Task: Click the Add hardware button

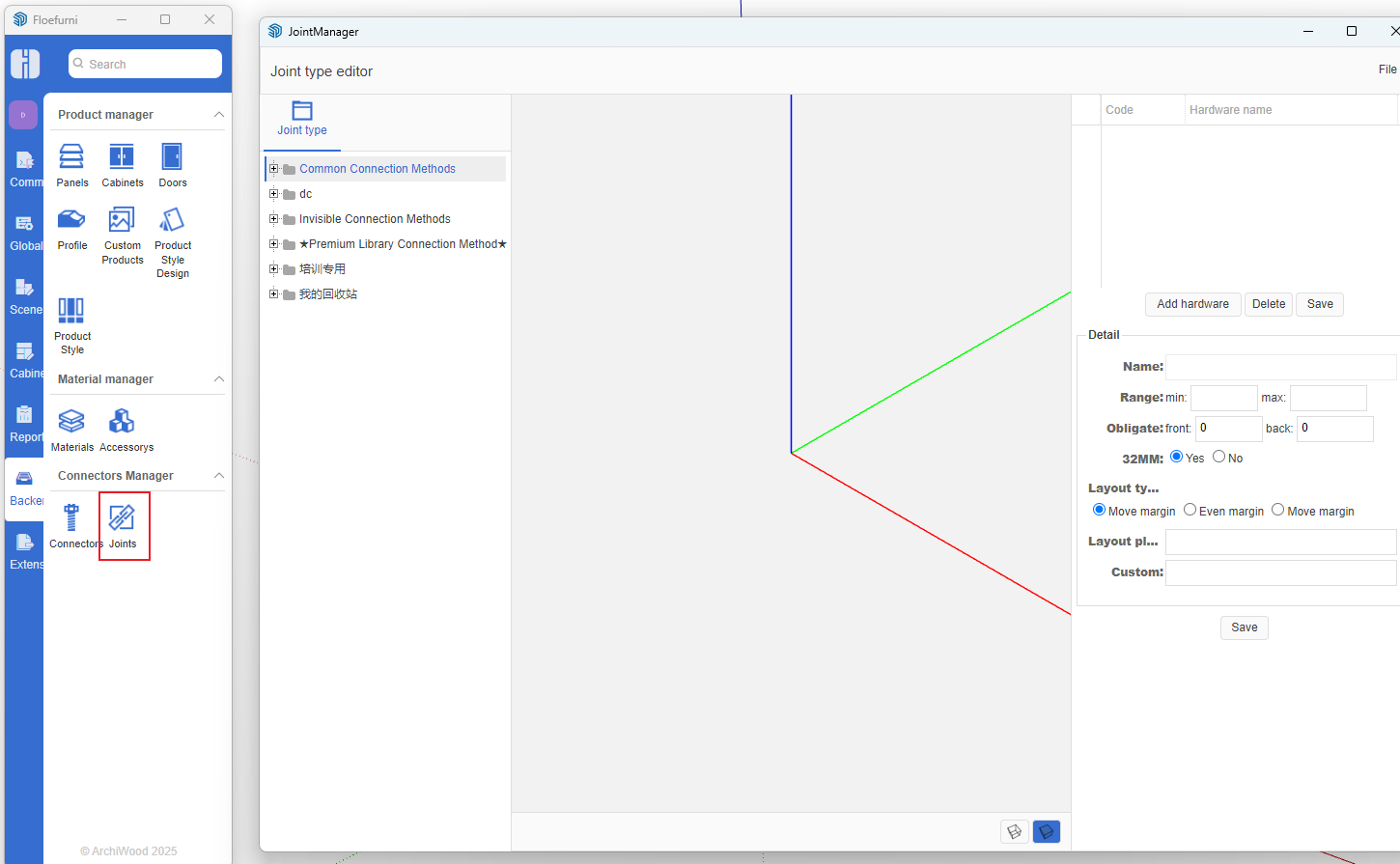Action: pyautogui.click(x=1192, y=304)
